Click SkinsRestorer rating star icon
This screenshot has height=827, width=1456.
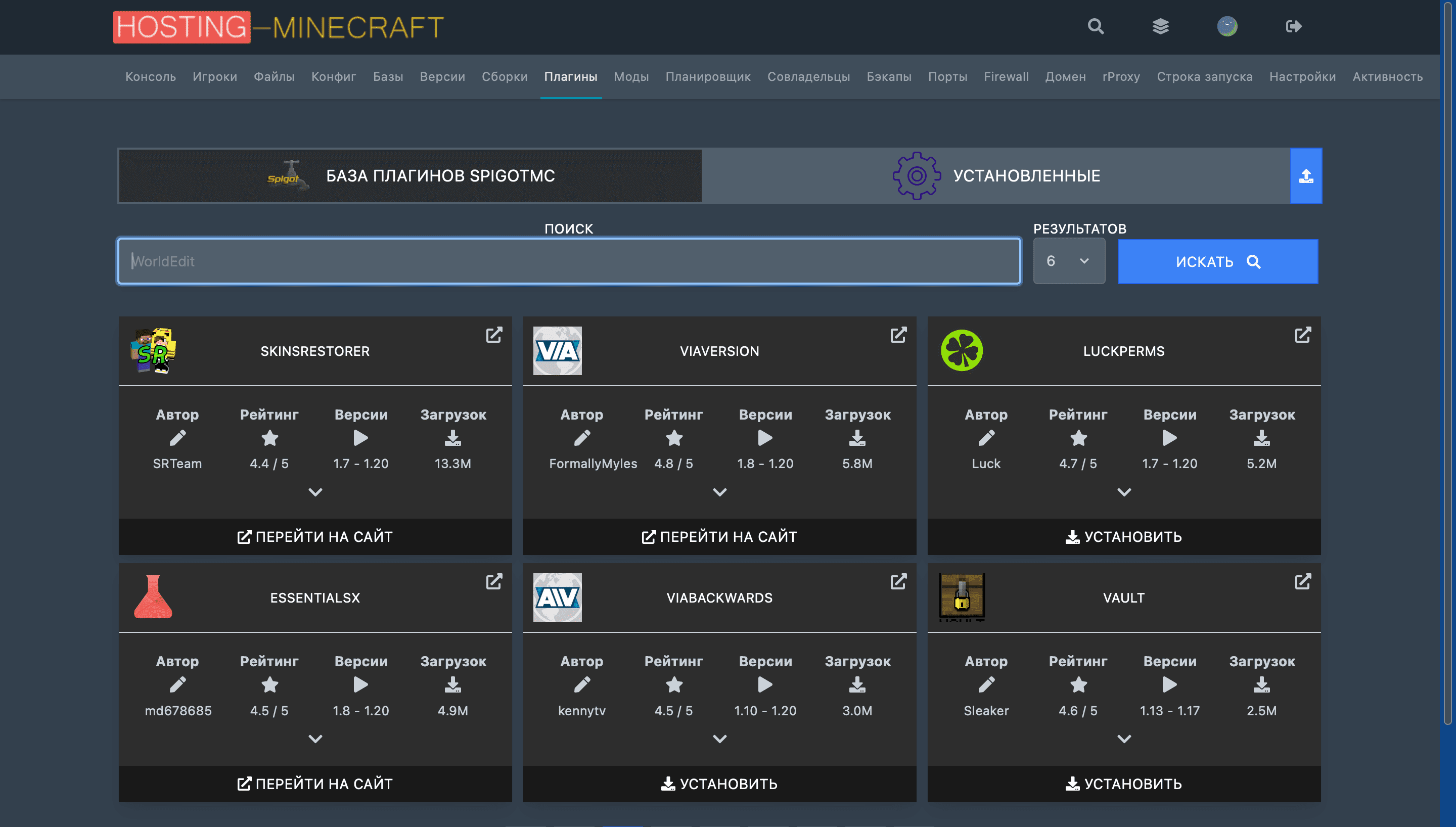[269, 438]
